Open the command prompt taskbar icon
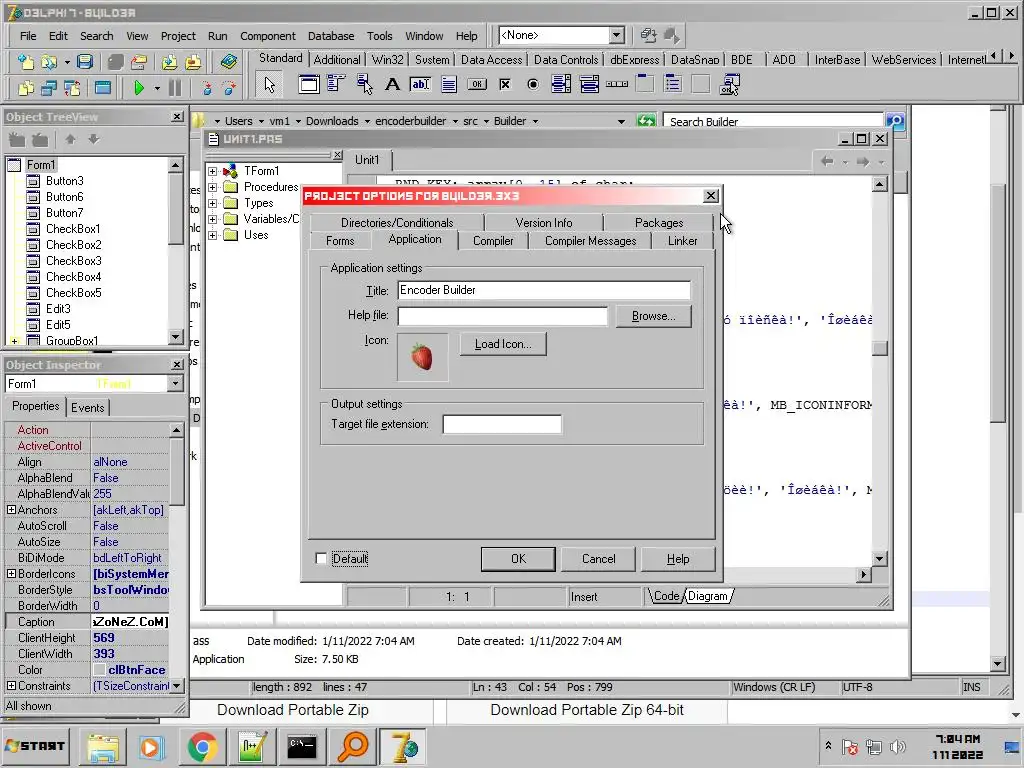1024x768 pixels. coord(302,747)
